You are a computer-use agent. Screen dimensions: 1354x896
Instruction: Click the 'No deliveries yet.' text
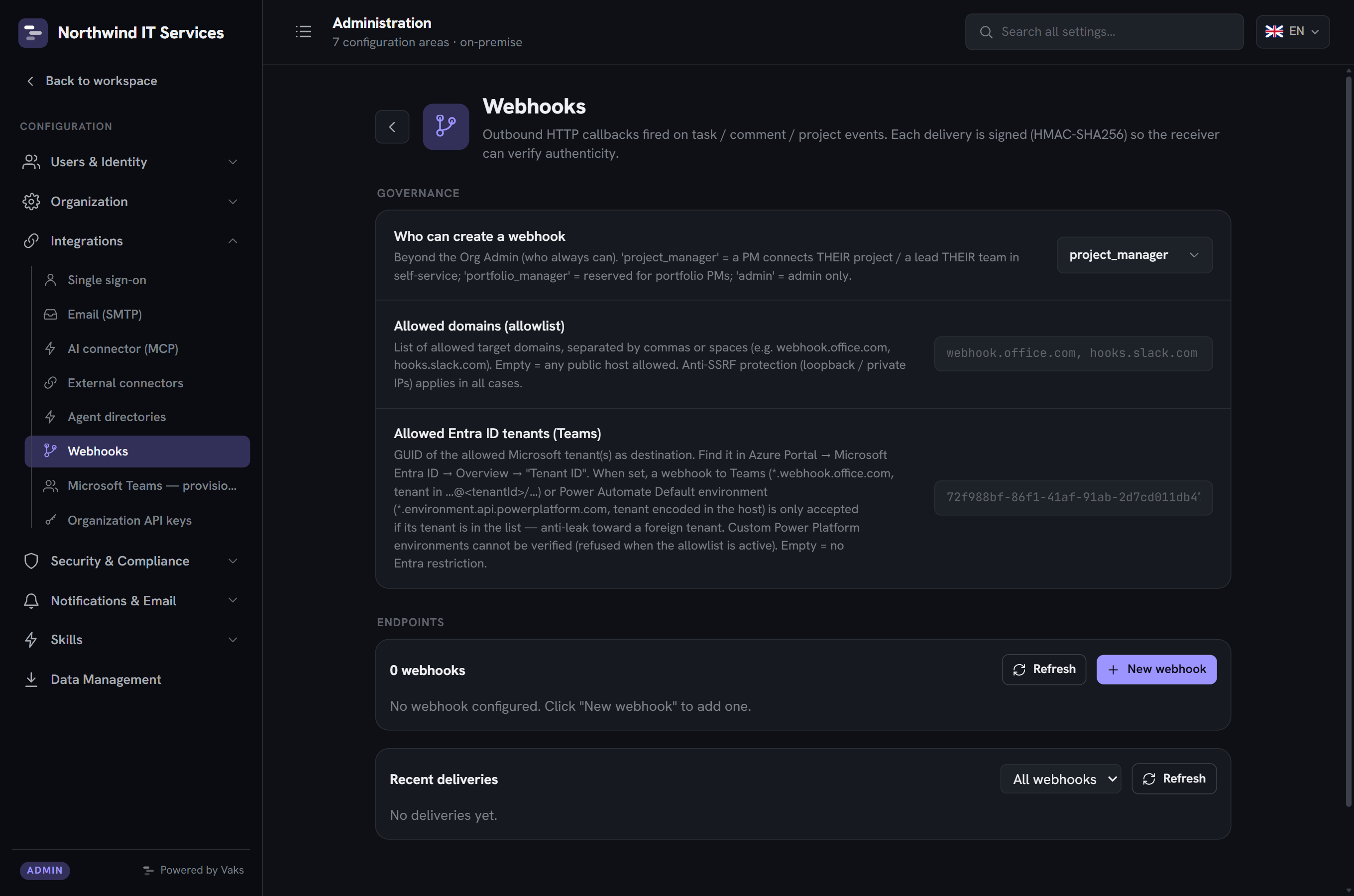(x=444, y=815)
